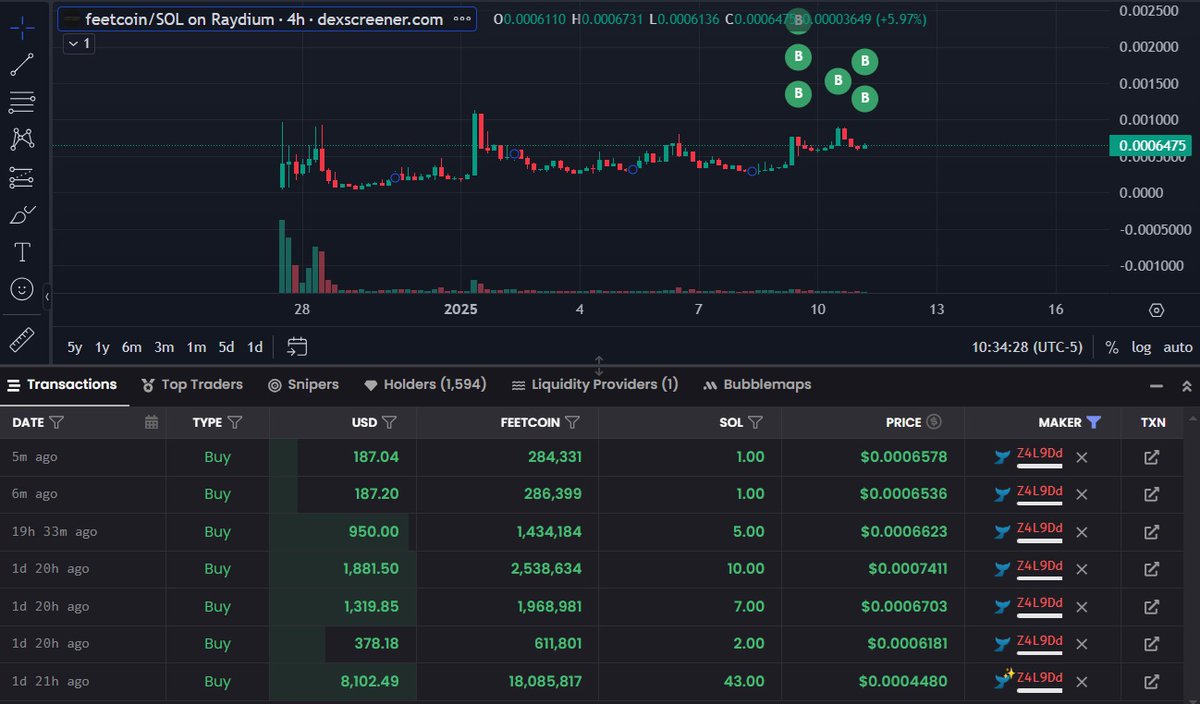Click the current price label 0.0006475
1200x704 pixels.
(1152, 146)
